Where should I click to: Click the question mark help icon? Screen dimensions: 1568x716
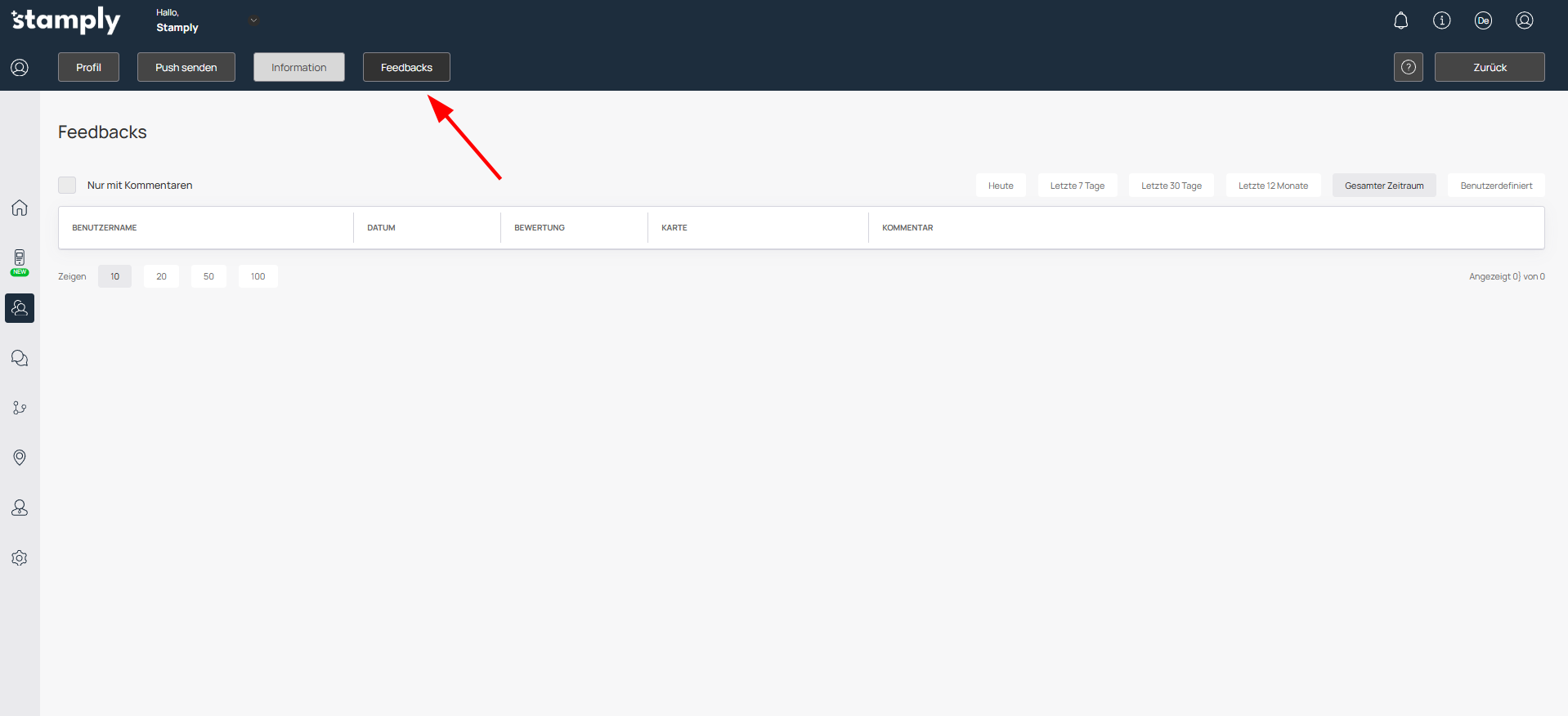pyautogui.click(x=1408, y=67)
